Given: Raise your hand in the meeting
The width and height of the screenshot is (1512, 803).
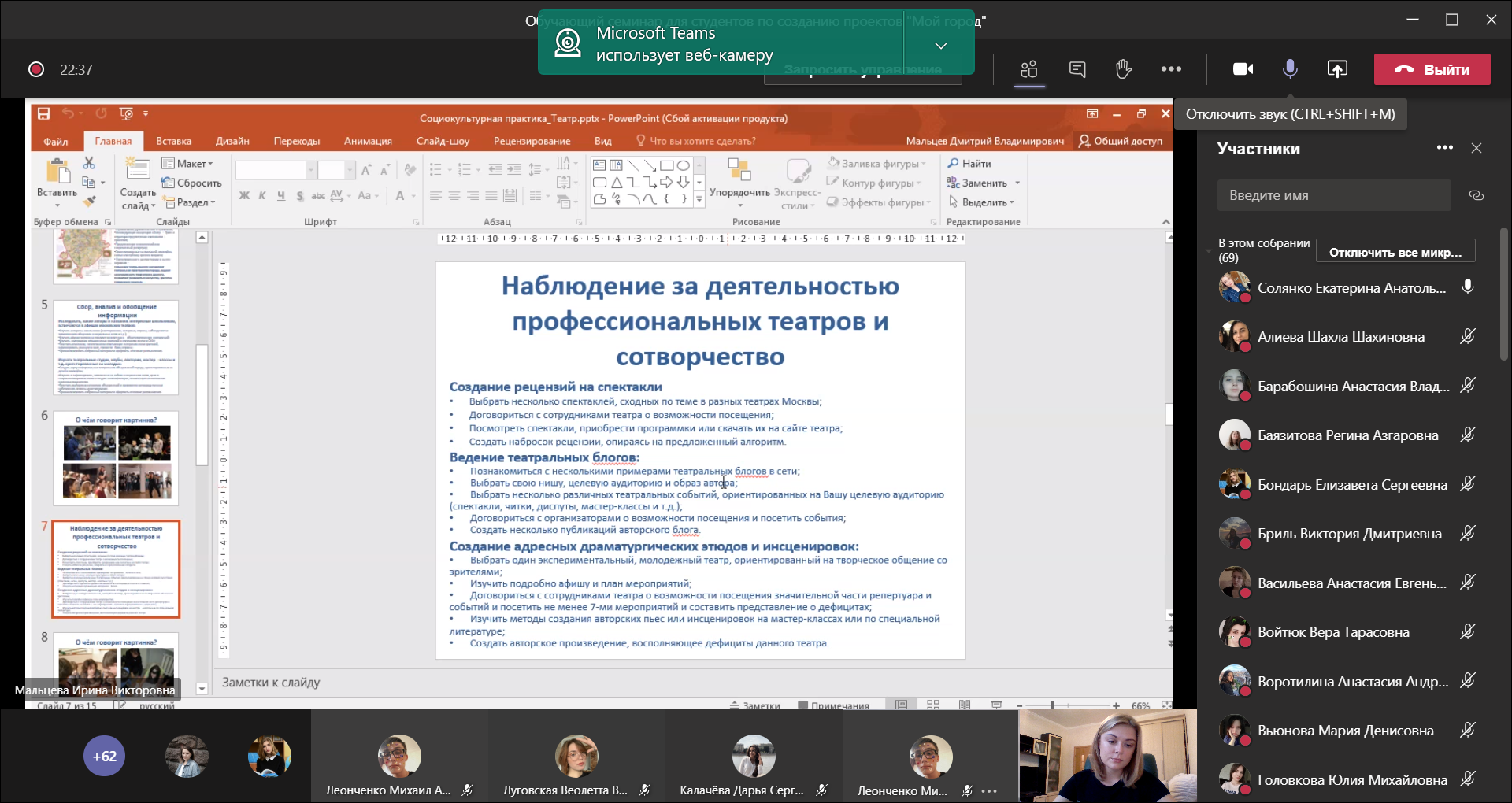Looking at the screenshot, I should pos(1124,69).
